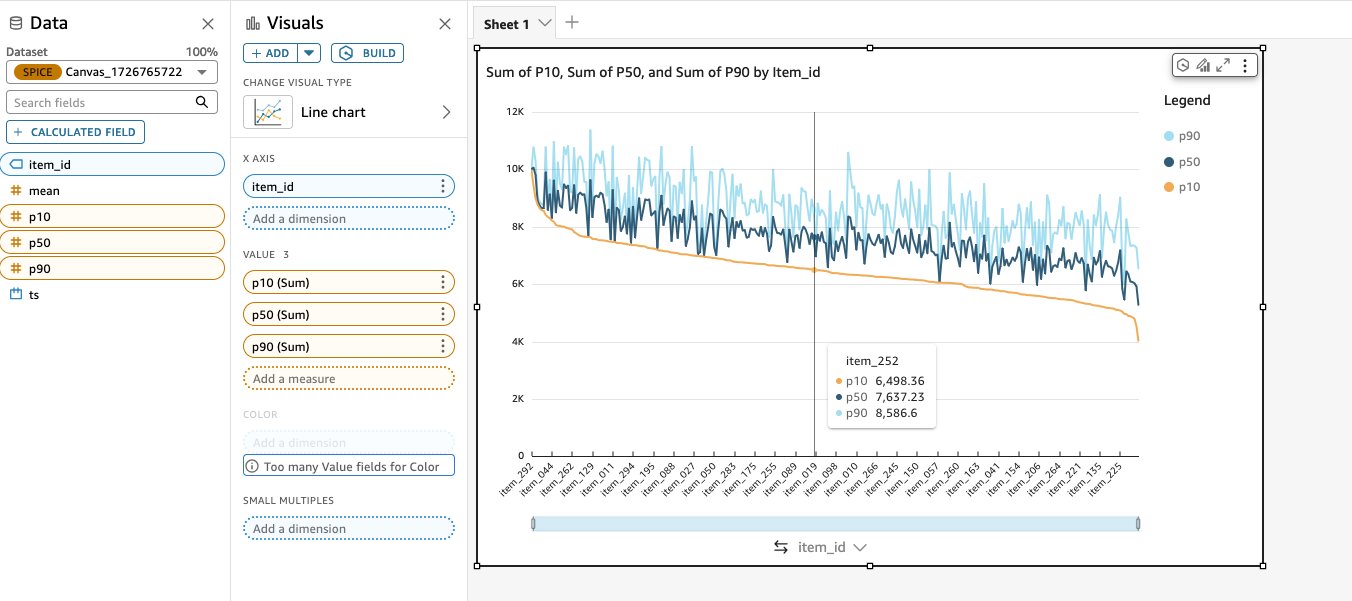Close the Data panel
The image size is (1352, 601).
point(207,24)
